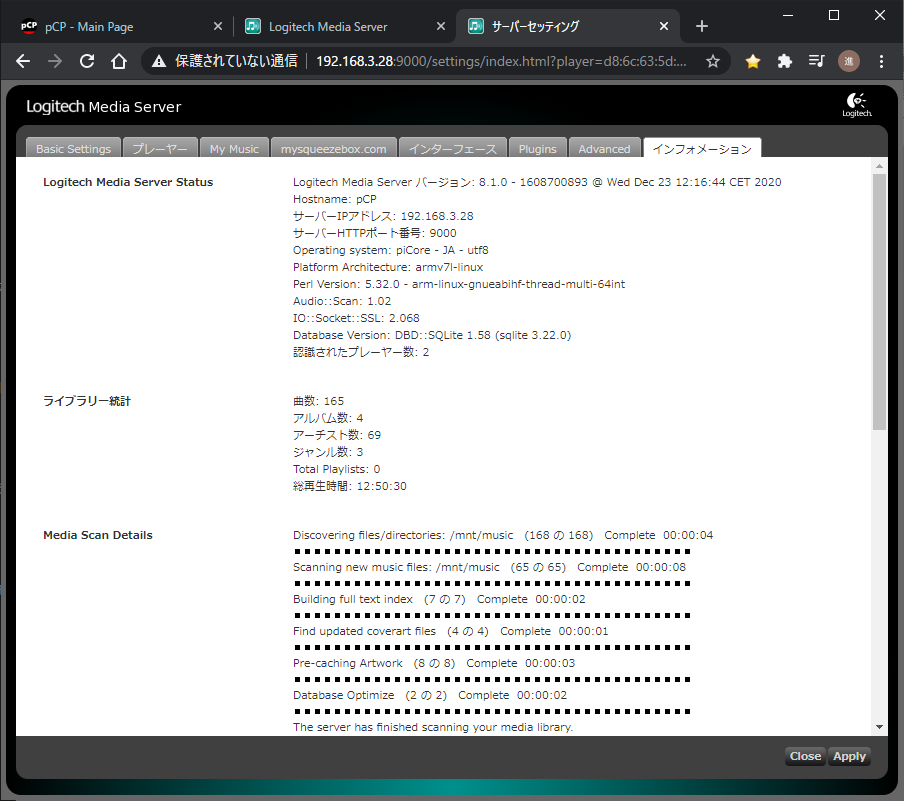Close the pCP - Main Page tab
Image resolution: width=904 pixels, height=801 pixels.
(218, 26)
